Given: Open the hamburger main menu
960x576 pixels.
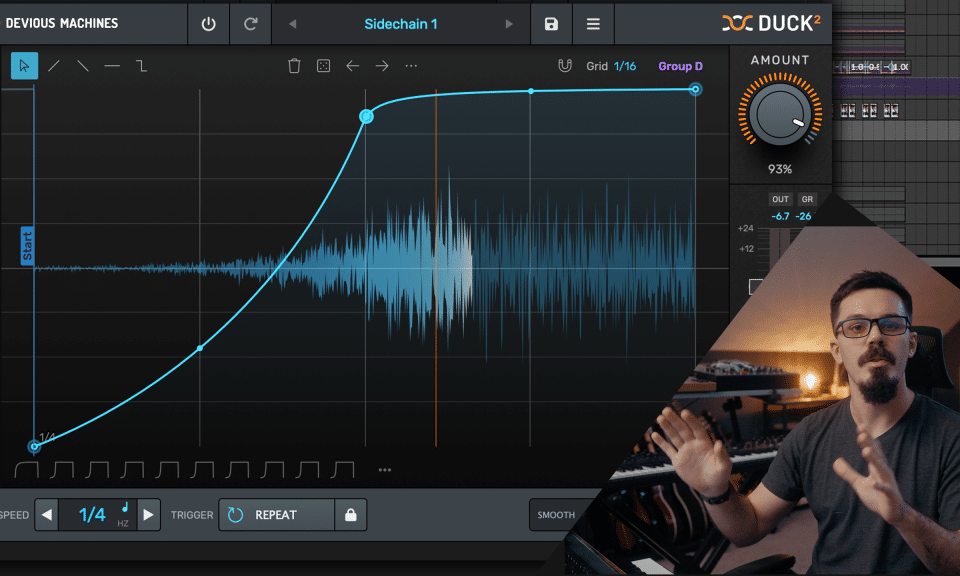Looking at the screenshot, I should pyautogui.click(x=593, y=24).
